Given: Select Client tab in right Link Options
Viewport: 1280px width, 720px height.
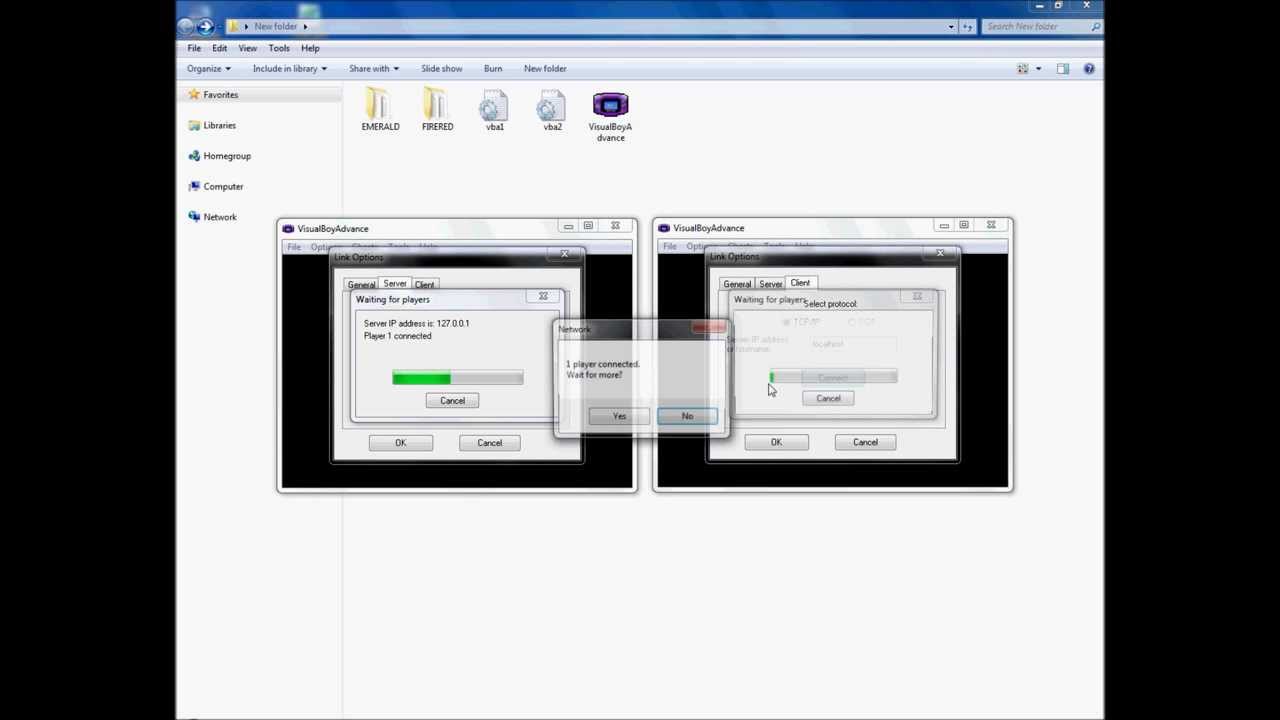Looking at the screenshot, I should pos(800,283).
